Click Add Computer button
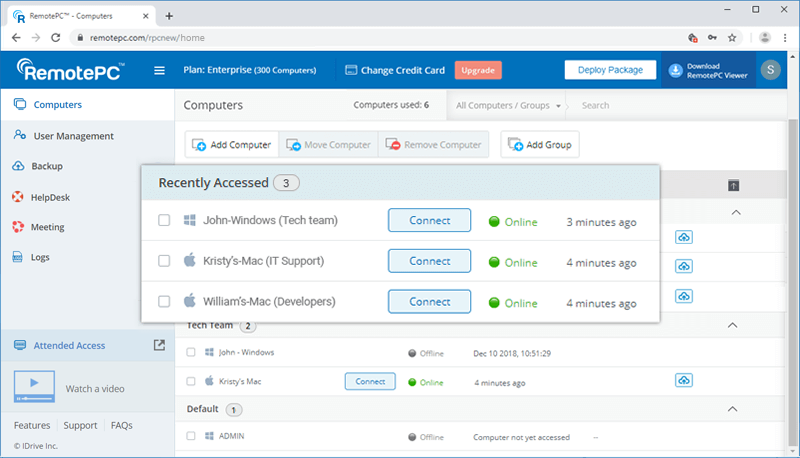The height and width of the screenshot is (458, 800). pyautogui.click(x=232, y=145)
